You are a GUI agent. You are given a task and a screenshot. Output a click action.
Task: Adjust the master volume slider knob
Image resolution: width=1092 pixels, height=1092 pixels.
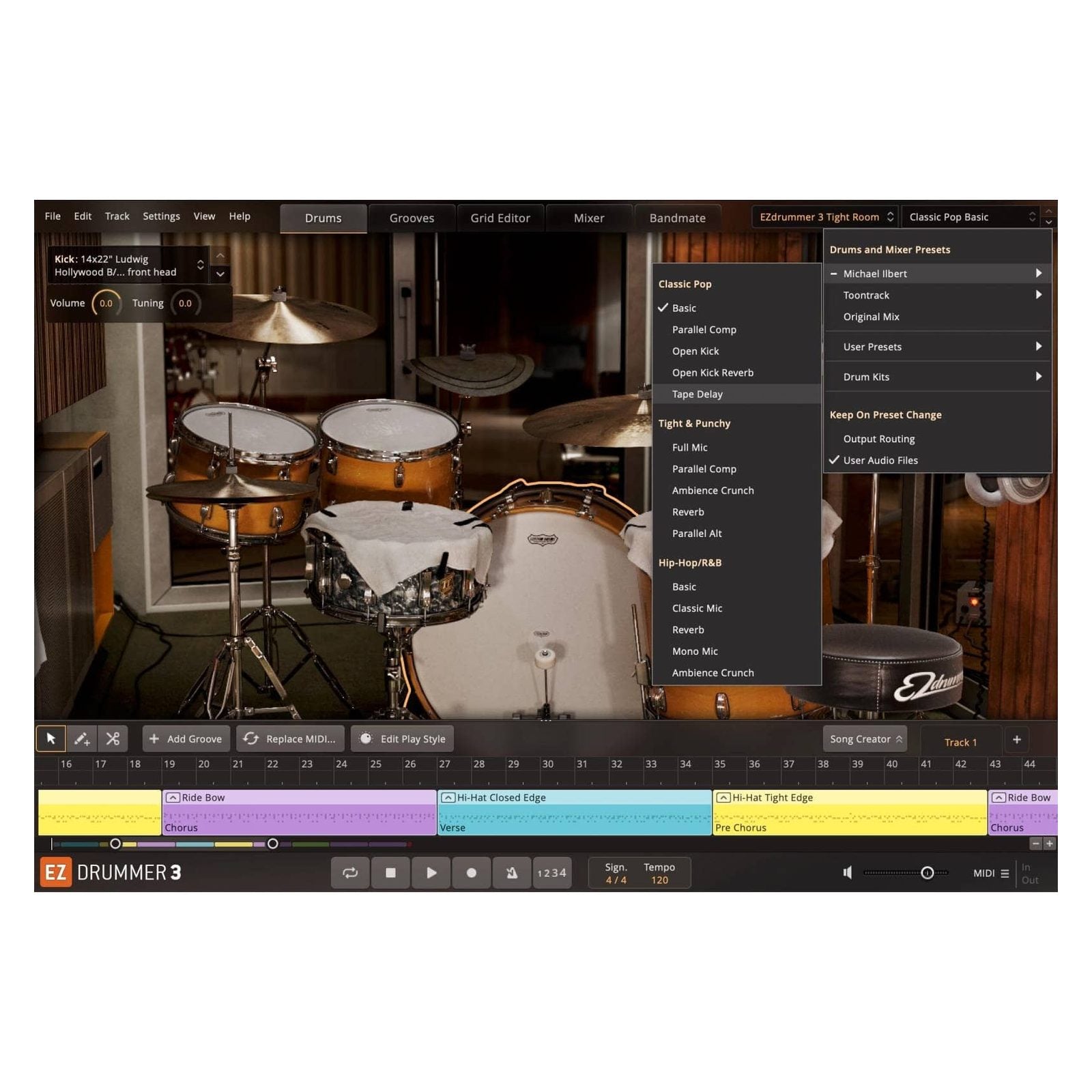click(927, 873)
